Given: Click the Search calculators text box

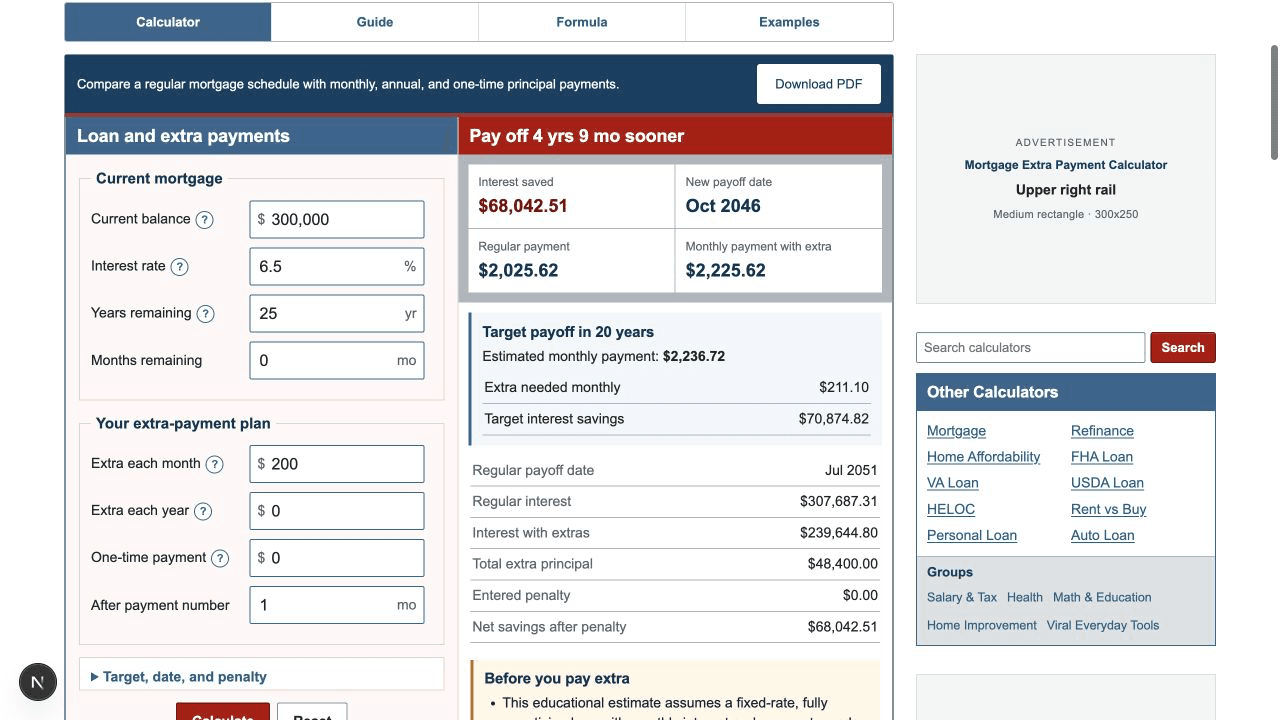Looking at the screenshot, I should tap(1031, 348).
